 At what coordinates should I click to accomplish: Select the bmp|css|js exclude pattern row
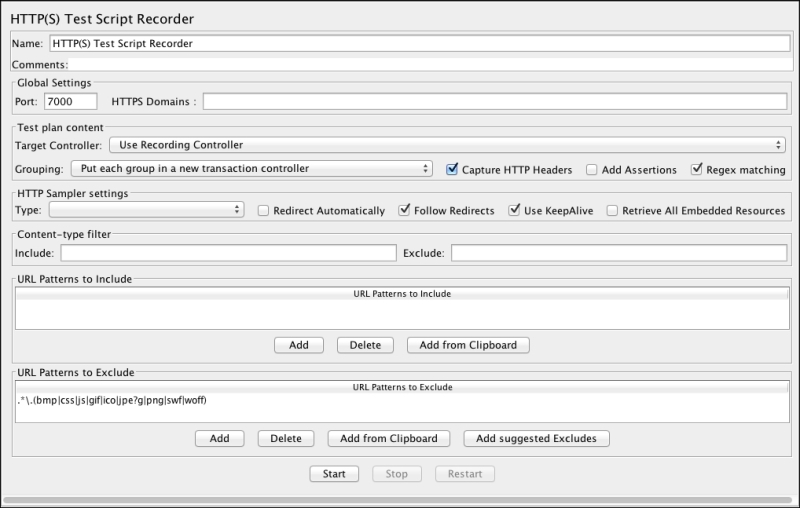coord(402,400)
